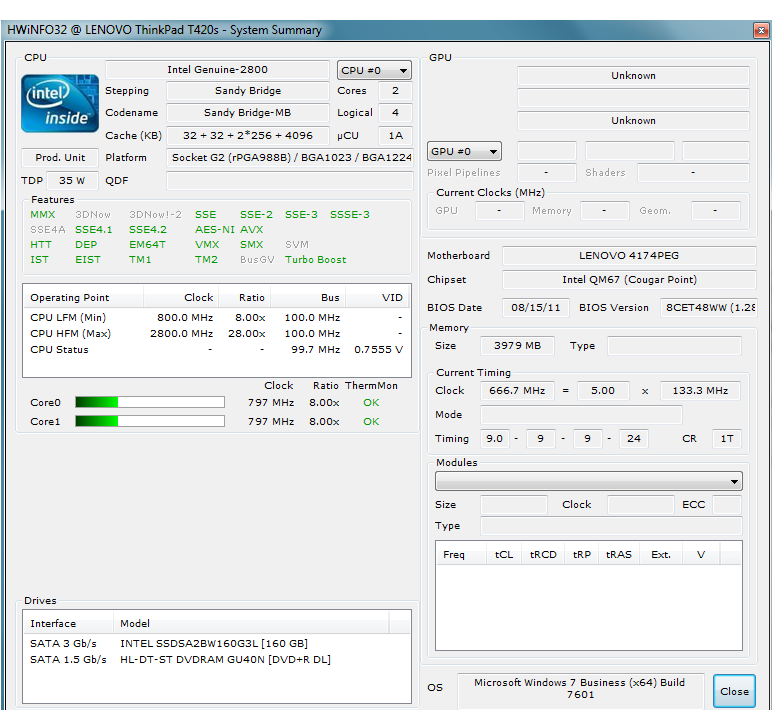
Task: Select the CPU LFM (Min) row
Action: 217,318
